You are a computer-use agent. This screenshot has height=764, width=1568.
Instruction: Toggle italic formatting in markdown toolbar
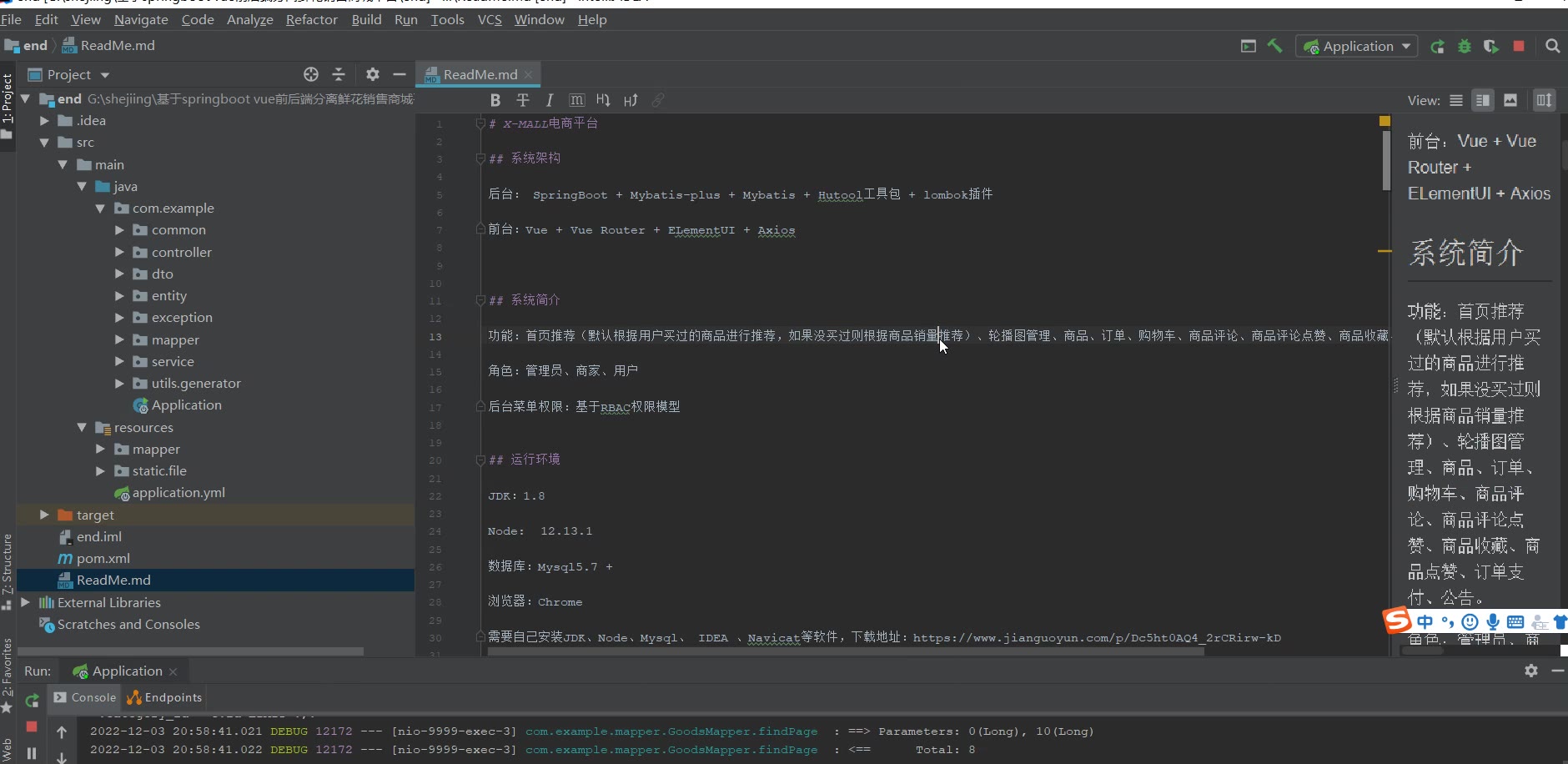pos(550,100)
